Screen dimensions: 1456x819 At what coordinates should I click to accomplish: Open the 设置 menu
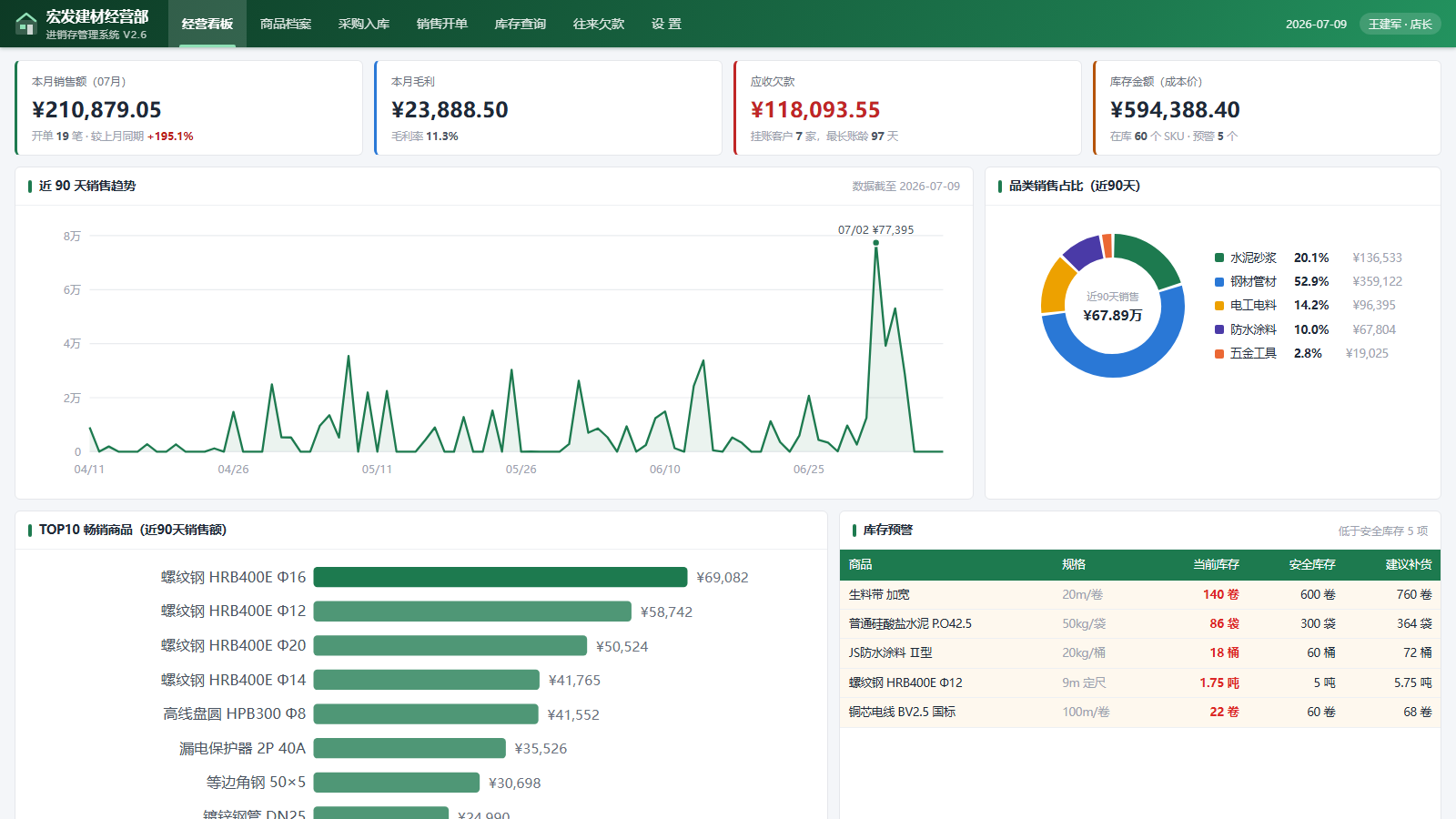pos(666,24)
